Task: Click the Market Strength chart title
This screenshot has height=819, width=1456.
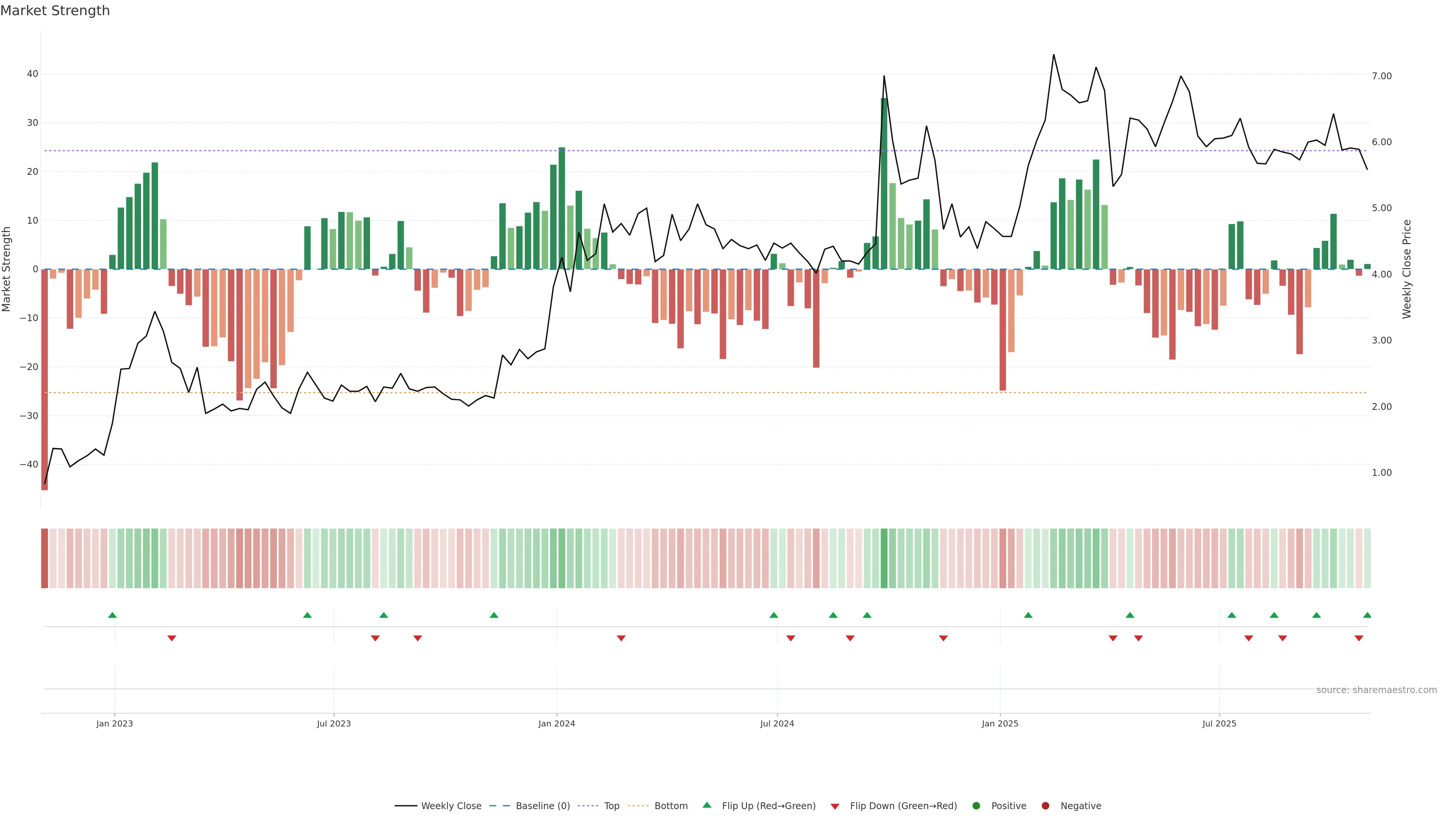Action: tap(55, 11)
